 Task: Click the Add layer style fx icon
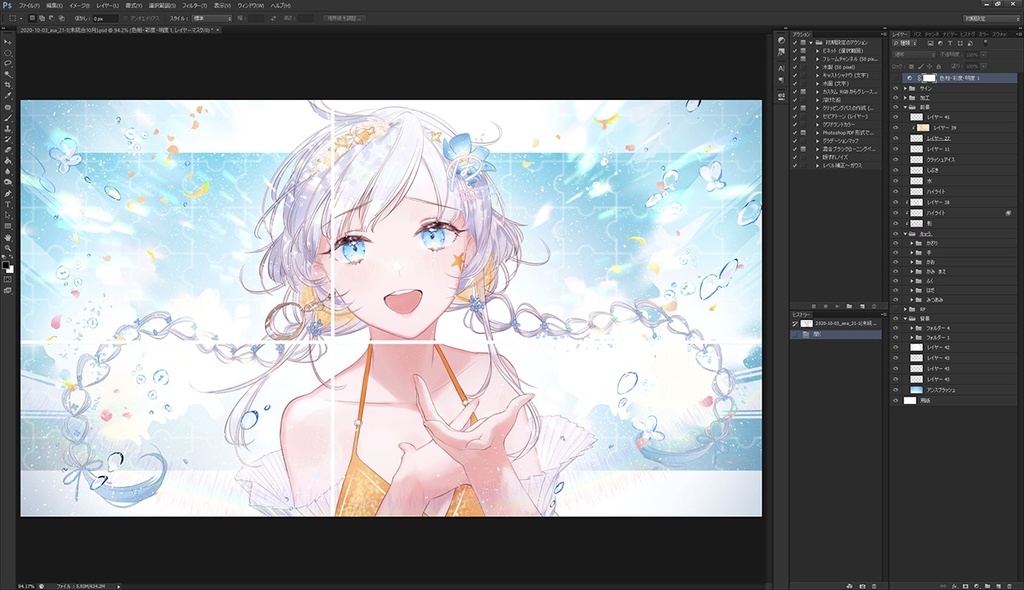coord(954,586)
